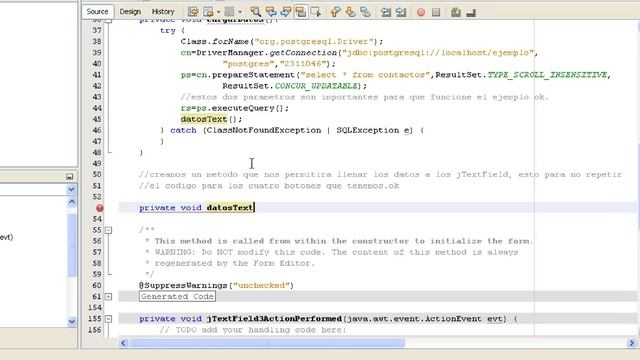The width and height of the screenshot is (640, 360).
Task: Switch to the Source tab
Action: point(98,11)
